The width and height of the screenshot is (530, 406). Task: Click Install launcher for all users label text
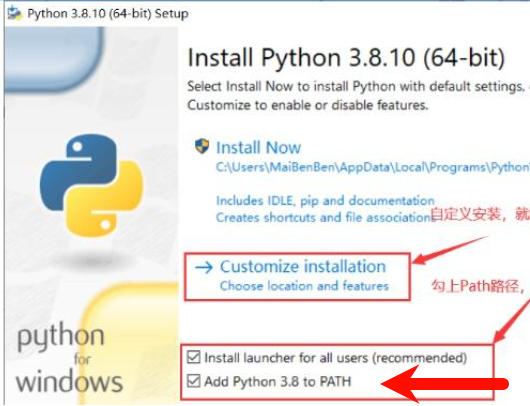[336, 358]
